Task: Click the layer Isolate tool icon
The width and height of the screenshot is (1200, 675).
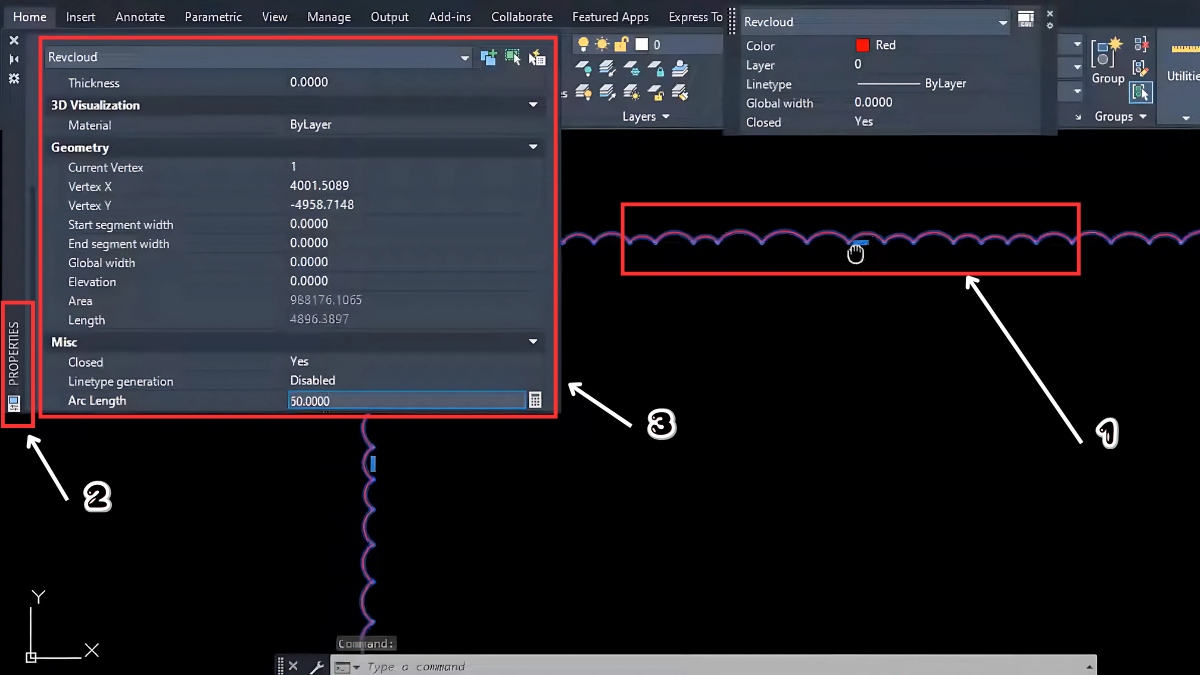Action: pyautogui.click(x=607, y=69)
